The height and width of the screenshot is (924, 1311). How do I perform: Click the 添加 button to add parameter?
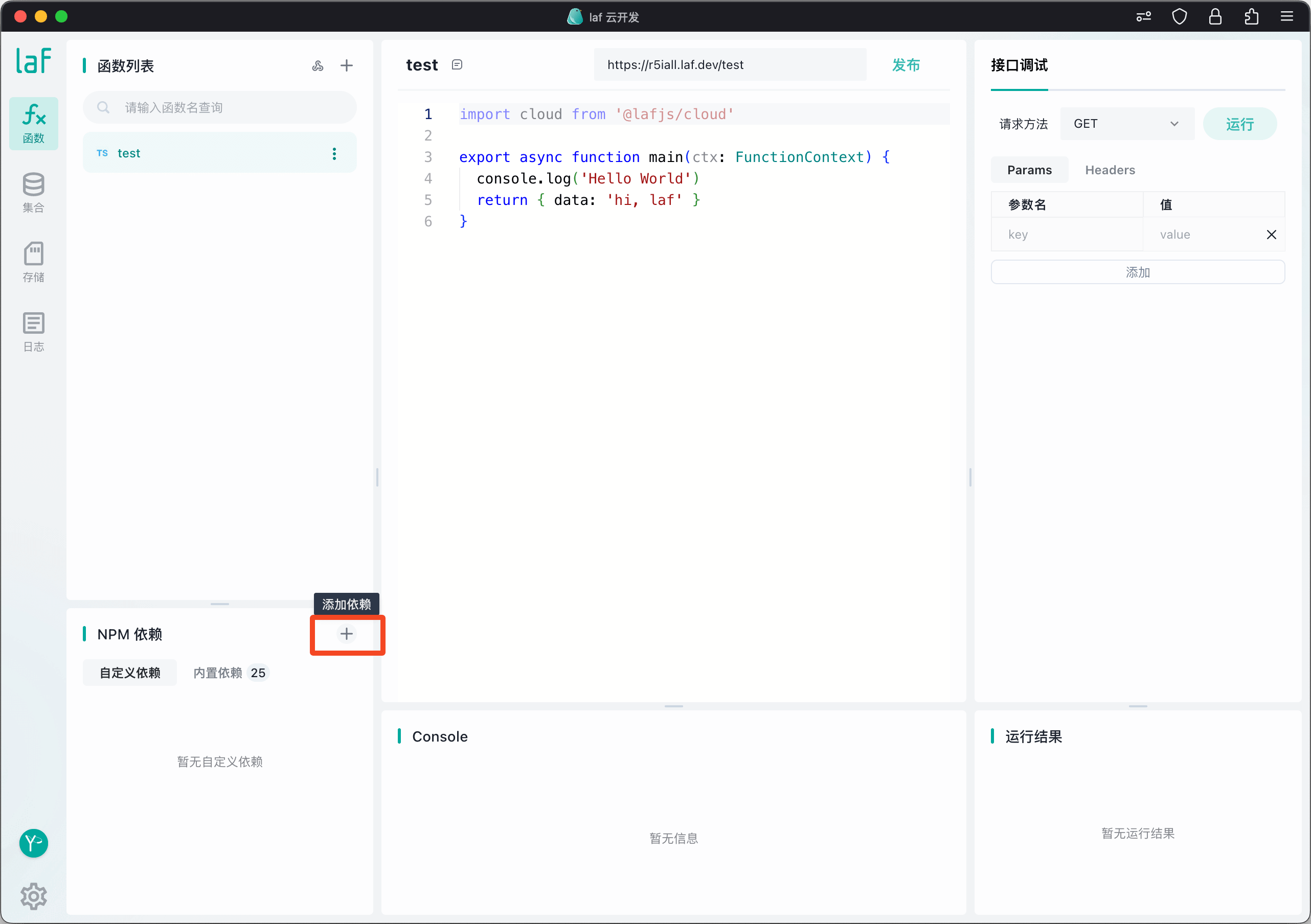(1138, 272)
